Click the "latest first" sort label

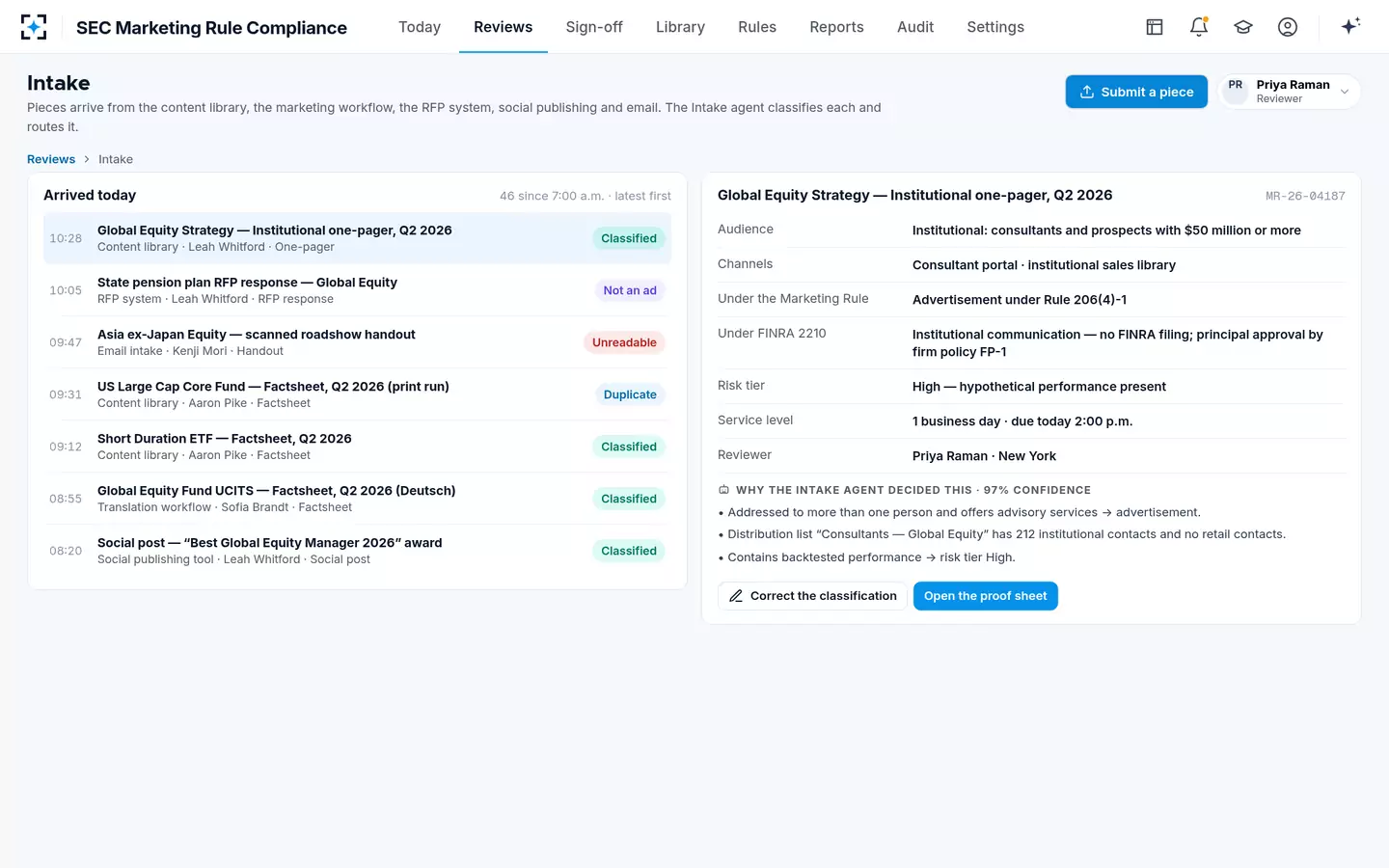click(x=642, y=196)
